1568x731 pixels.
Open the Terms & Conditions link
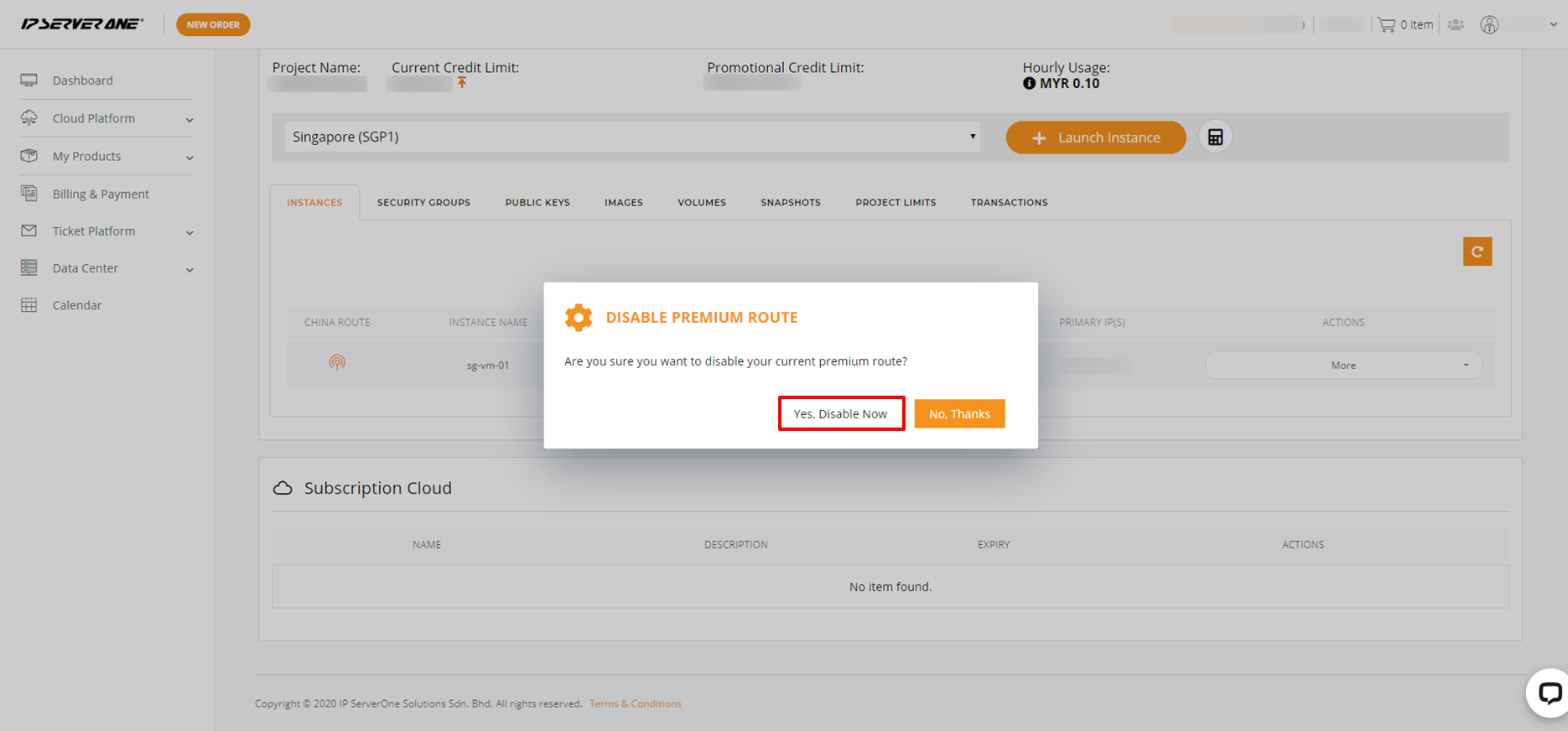click(635, 703)
